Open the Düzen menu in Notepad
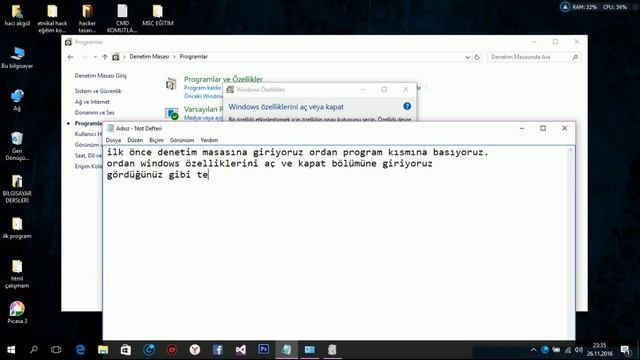 click(135, 140)
